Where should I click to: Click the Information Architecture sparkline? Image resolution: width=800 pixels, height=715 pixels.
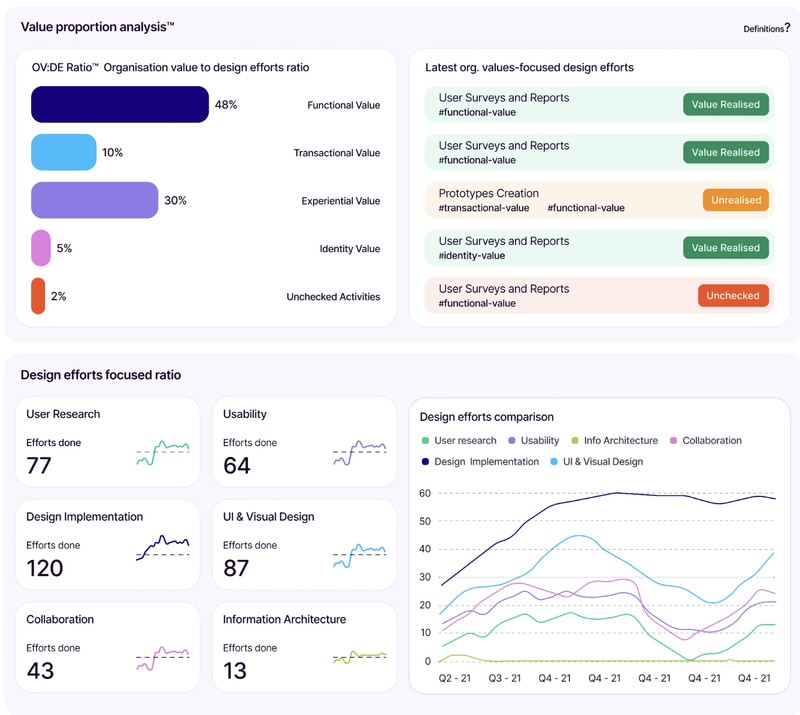click(x=360, y=657)
